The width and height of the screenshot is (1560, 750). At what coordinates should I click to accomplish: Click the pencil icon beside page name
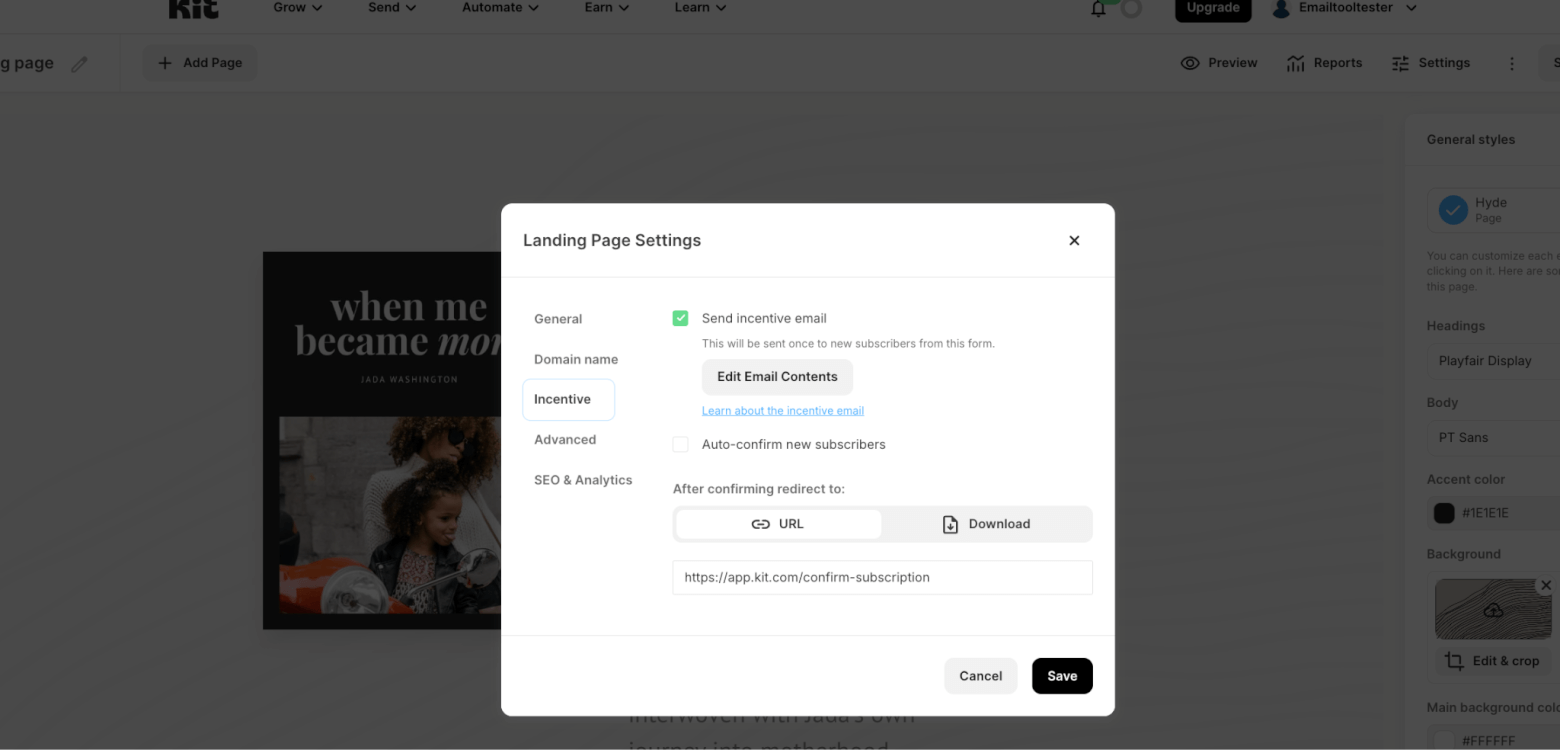pyautogui.click(x=80, y=63)
